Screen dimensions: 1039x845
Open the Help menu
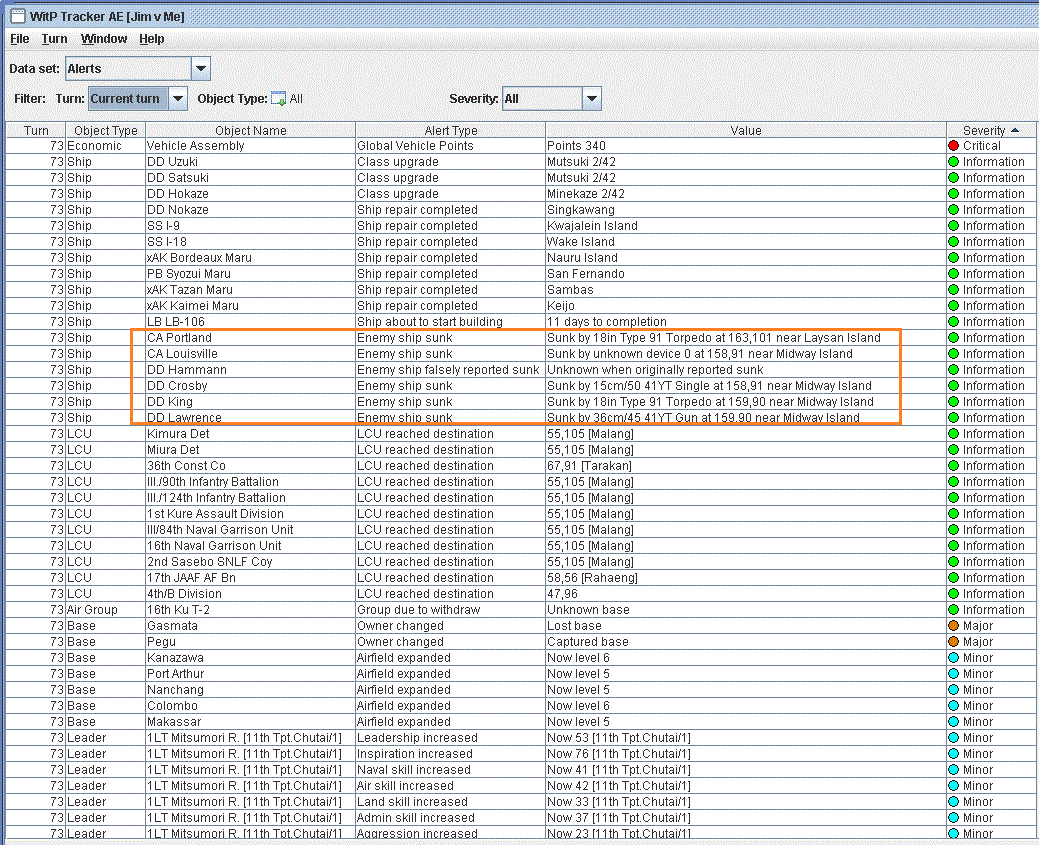(x=152, y=38)
